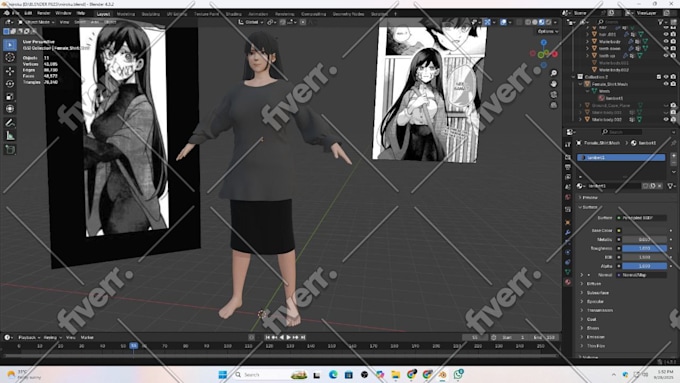Open the Object properties tab

tap(568, 223)
